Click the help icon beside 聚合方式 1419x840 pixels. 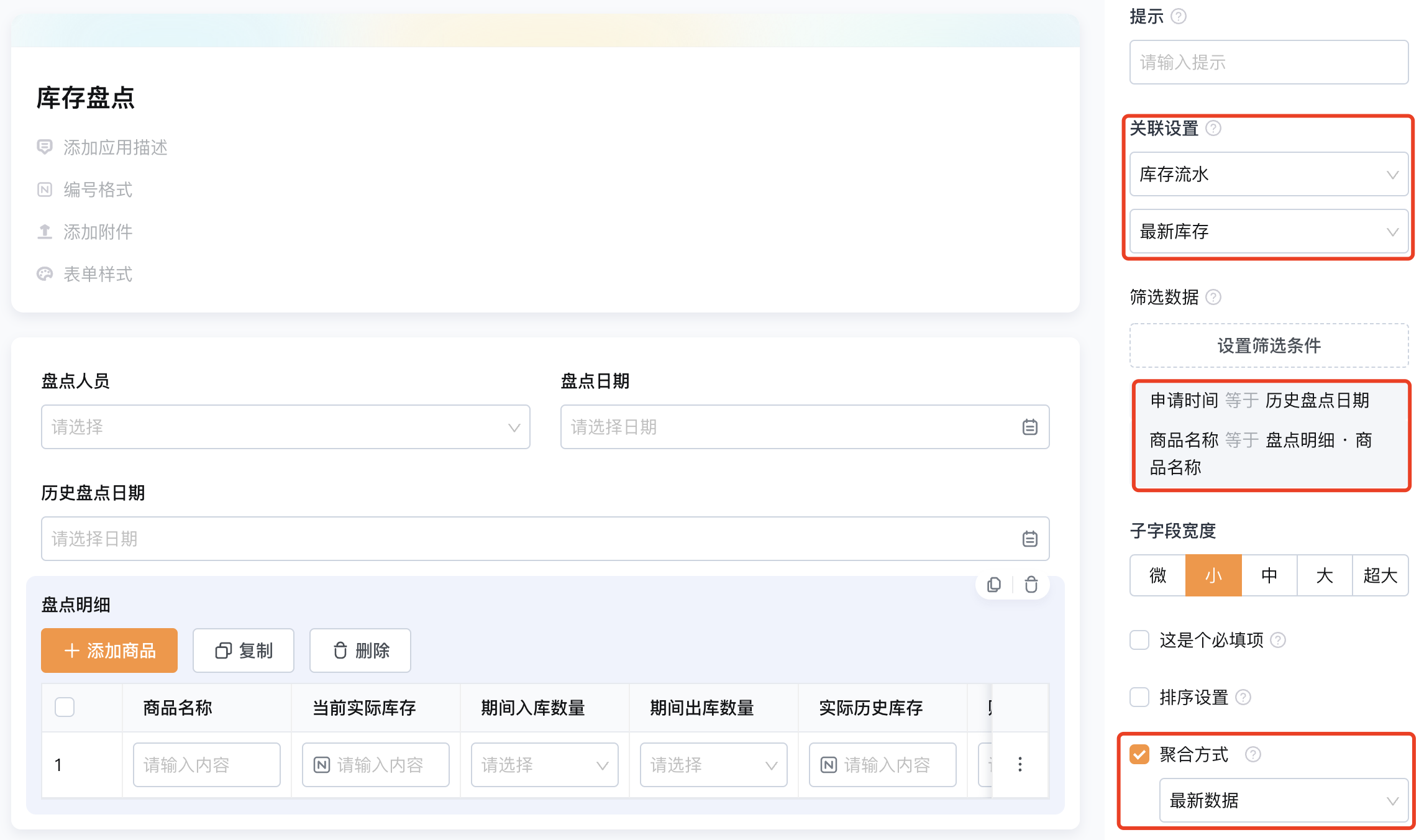pyautogui.click(x=1253, y=754)
